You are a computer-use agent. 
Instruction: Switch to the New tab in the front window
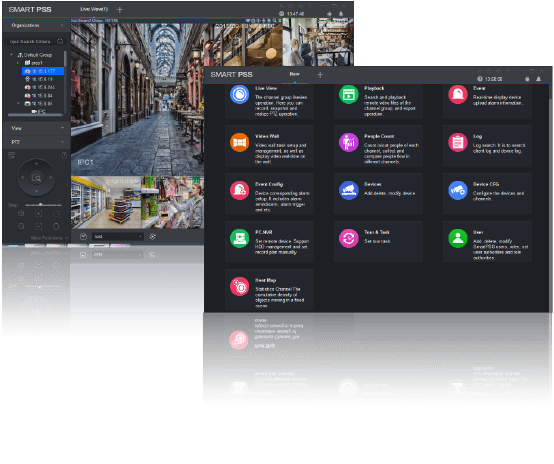click(294, 74)
